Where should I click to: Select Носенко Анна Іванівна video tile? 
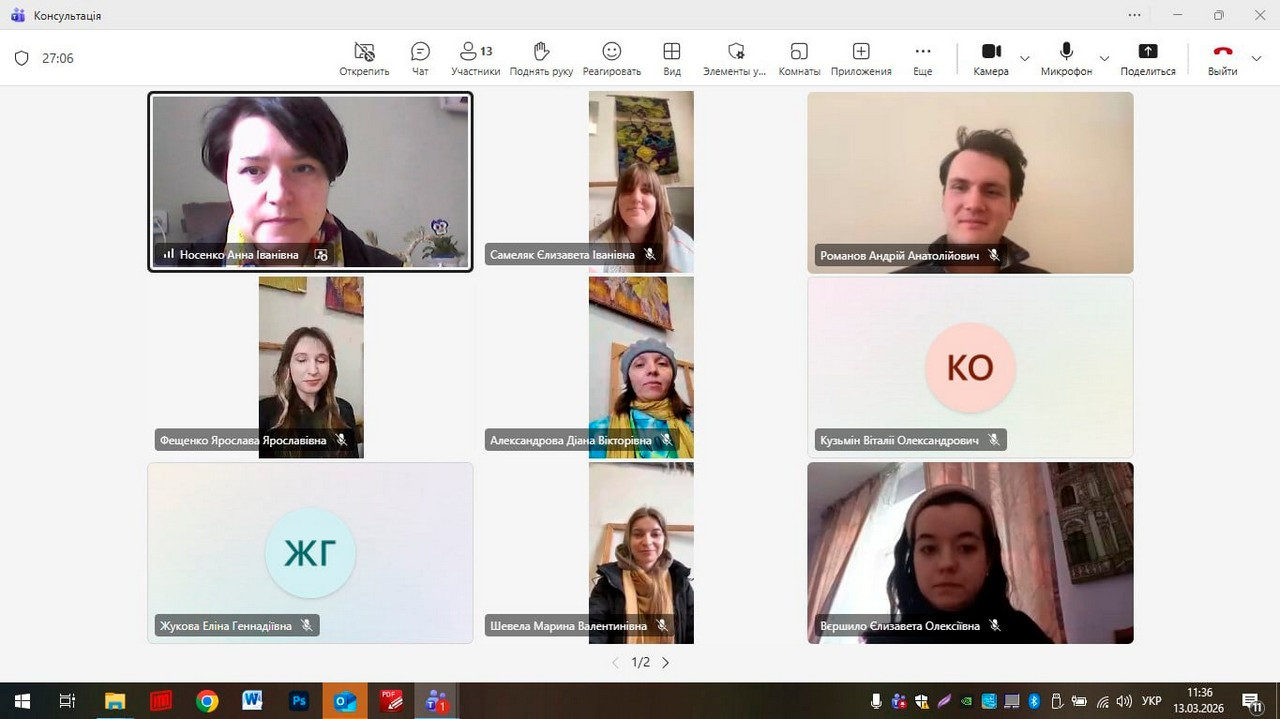tap(310, 181)
